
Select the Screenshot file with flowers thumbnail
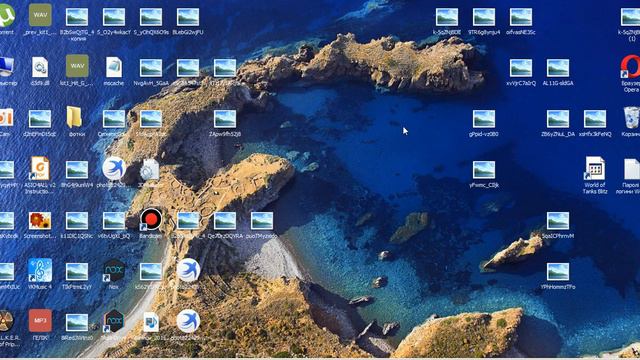coord(40,221)
